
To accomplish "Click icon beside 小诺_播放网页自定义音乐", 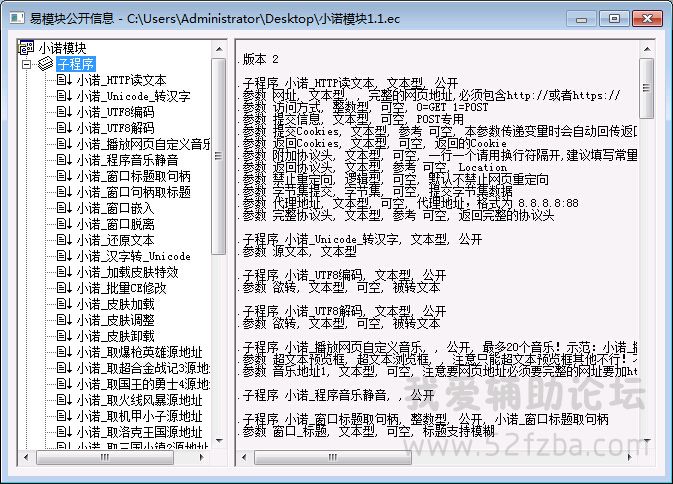I will point(64,144).
